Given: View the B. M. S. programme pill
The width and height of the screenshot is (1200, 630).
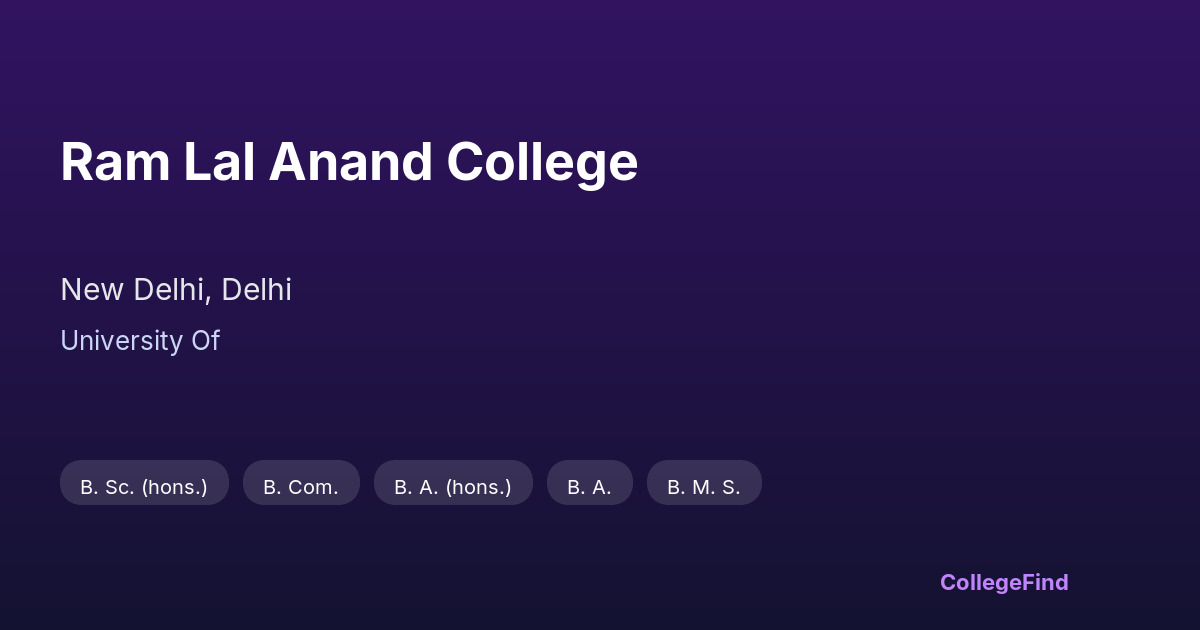Looking at the screenshot, I should [704, 486].
